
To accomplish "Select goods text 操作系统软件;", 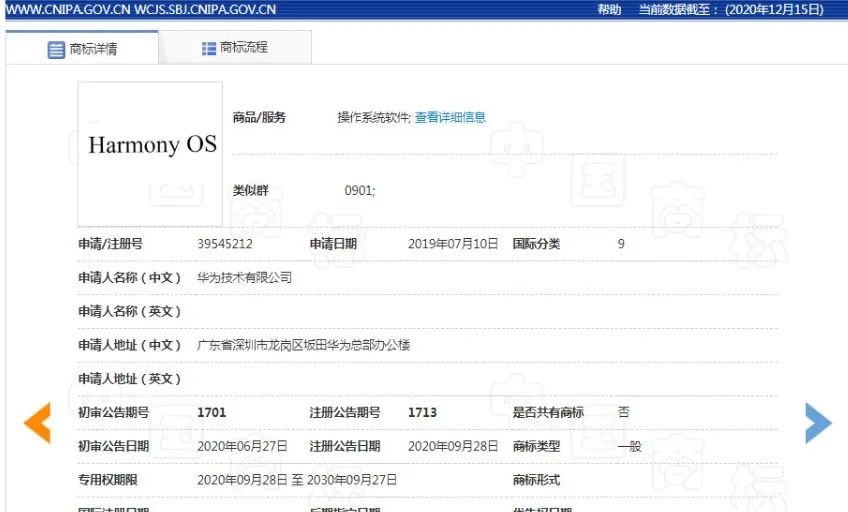I will point(374,117).
